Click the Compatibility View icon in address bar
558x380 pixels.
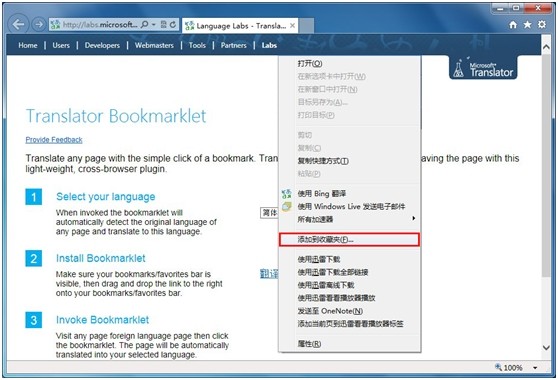click(163, 25)
